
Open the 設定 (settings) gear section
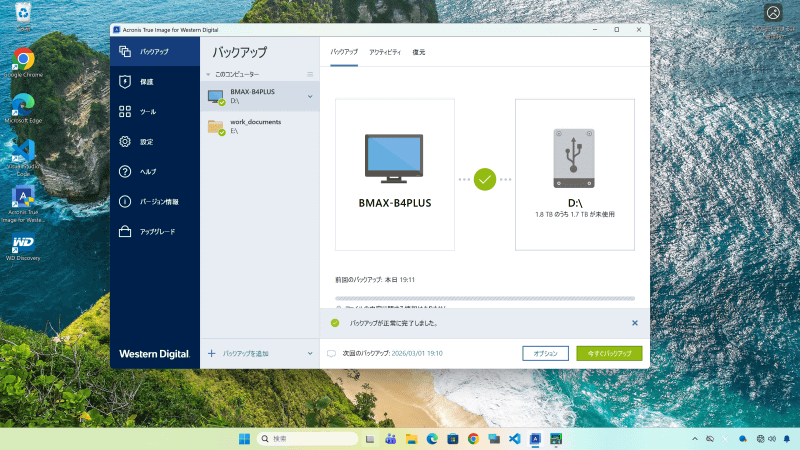coord(155,142)
